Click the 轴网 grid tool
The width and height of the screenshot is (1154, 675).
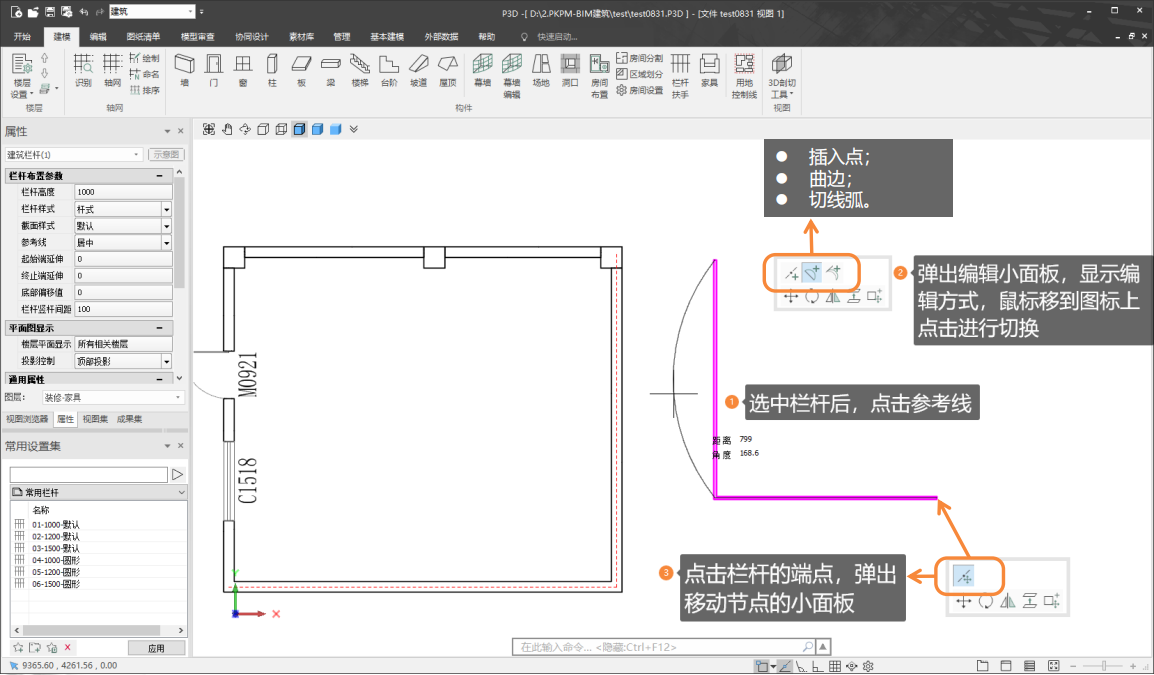click(113, 70)
